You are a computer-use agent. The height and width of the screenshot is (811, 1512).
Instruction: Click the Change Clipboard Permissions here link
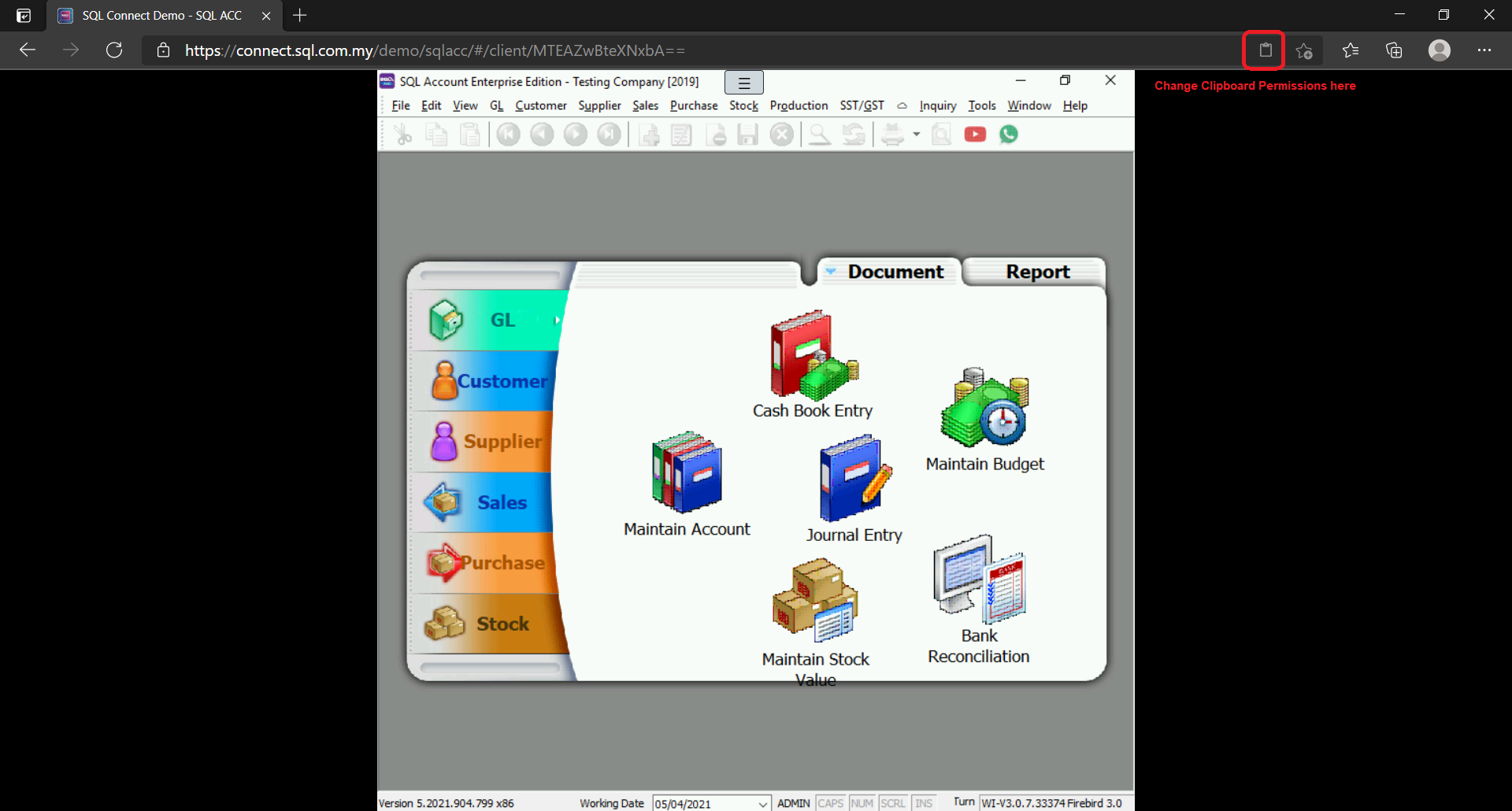pyautogui.click(x=1254, y=85)
